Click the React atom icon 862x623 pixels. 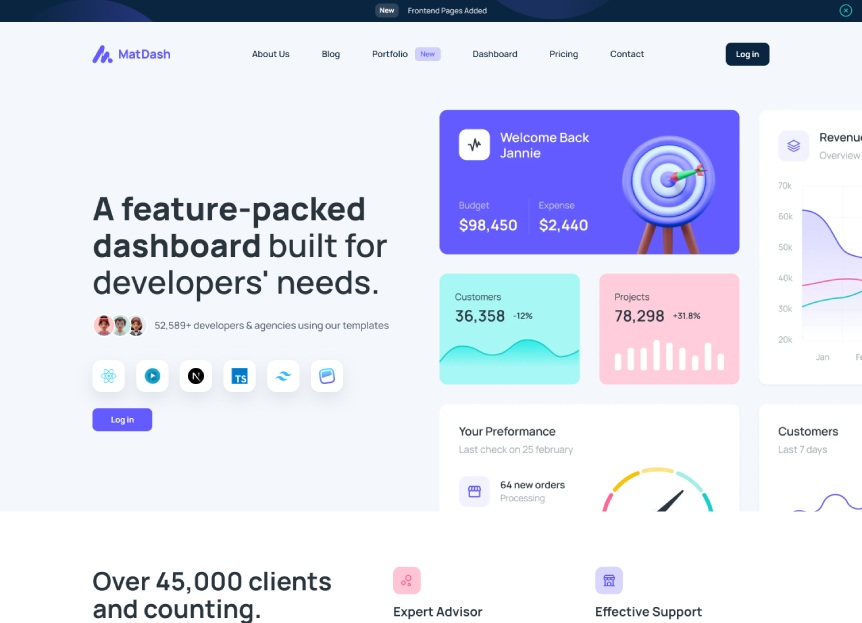click(x=109, y=376)
